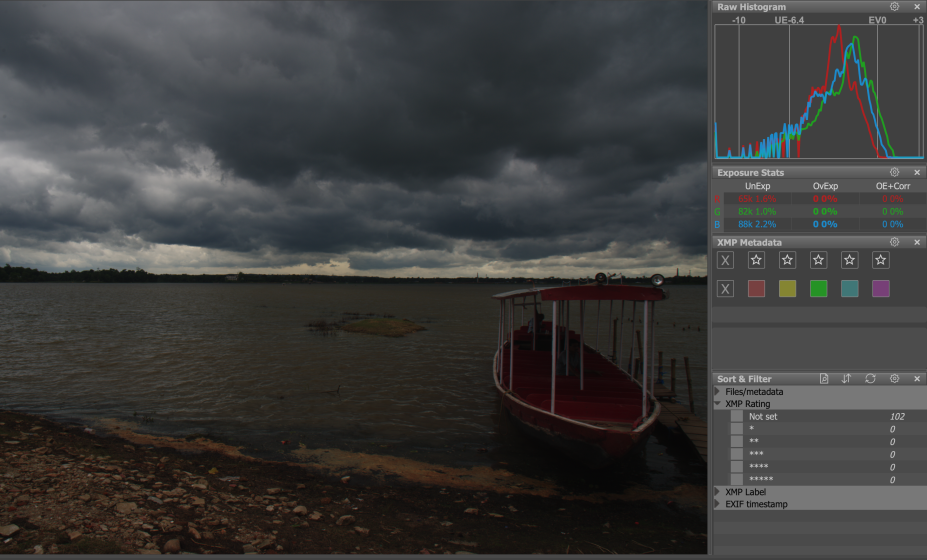
Task: Check the four-star (****) rating filter
Action: 737,467
